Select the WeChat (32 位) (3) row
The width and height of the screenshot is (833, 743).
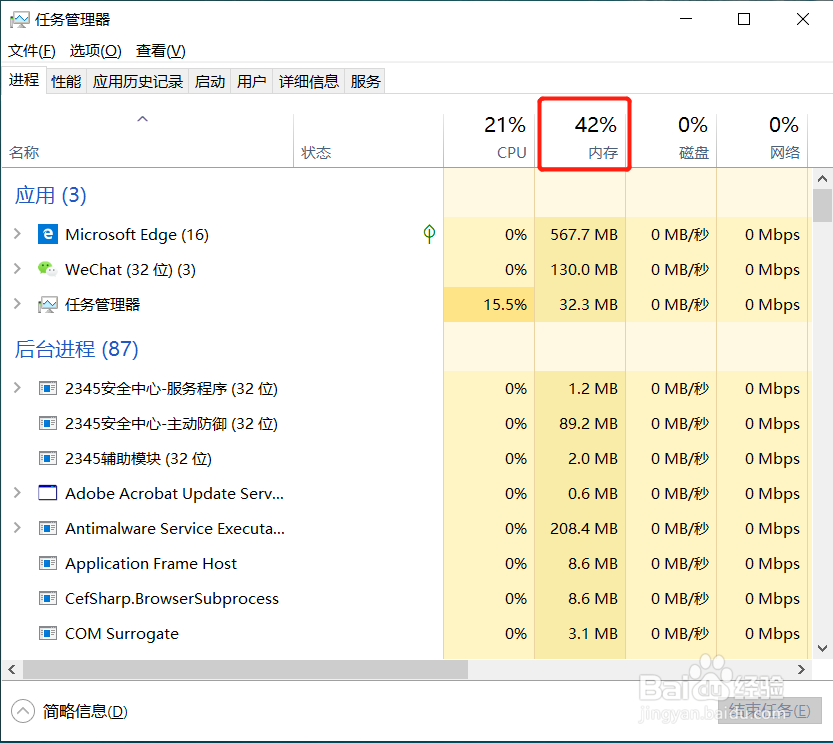point(407,269)
